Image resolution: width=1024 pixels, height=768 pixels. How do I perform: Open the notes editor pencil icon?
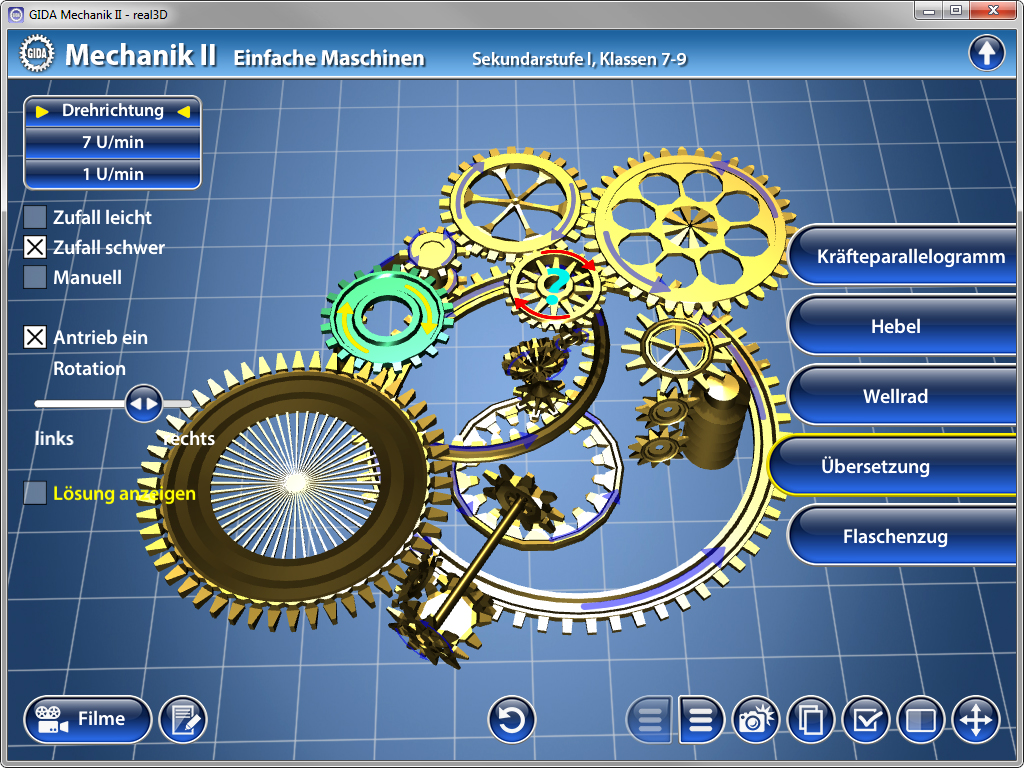(183, 719)
